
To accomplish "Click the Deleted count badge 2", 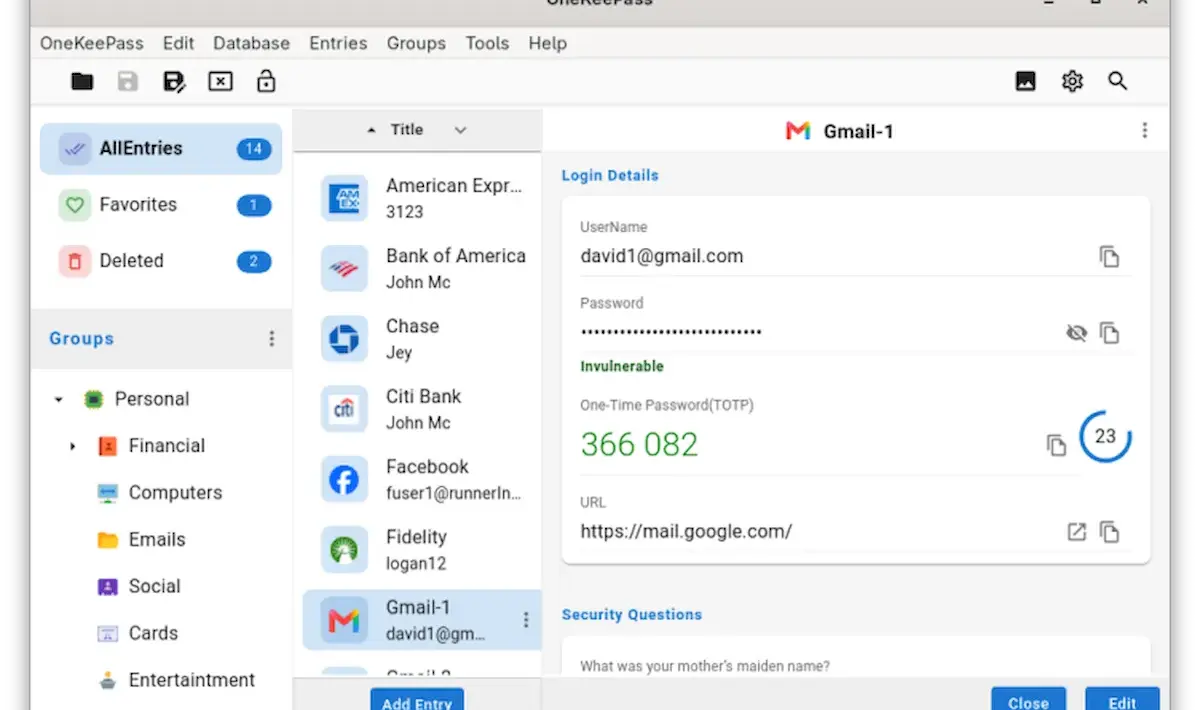I will pyautogui.click(x=254, y=261).
